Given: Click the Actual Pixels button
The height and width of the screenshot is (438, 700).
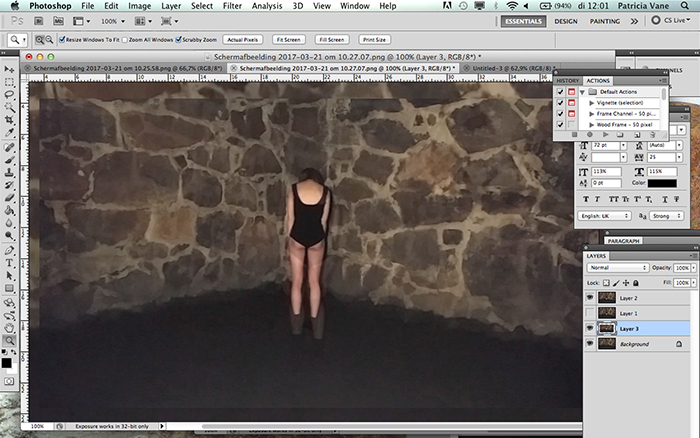Looking at the screenshot, I should pos(242,40).
